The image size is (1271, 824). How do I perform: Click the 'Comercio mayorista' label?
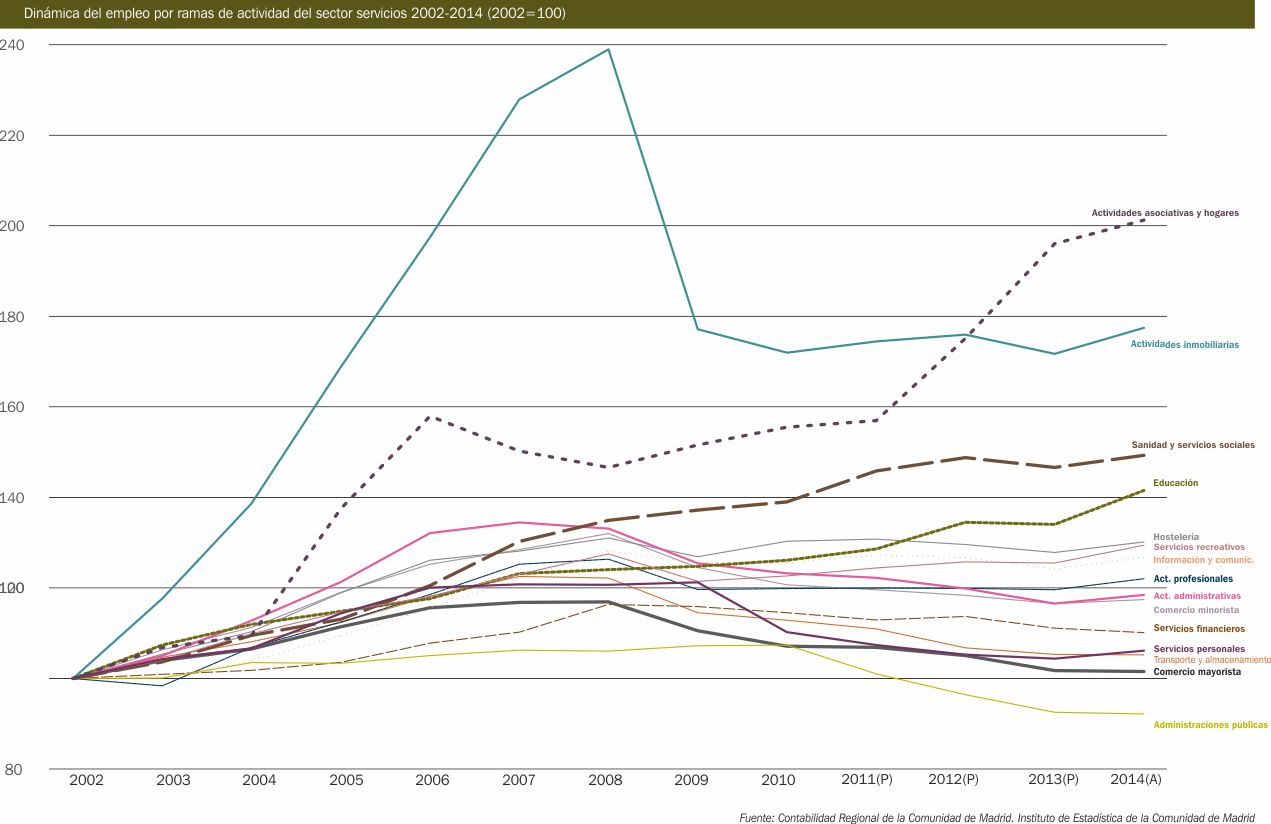pos(1197,672)
